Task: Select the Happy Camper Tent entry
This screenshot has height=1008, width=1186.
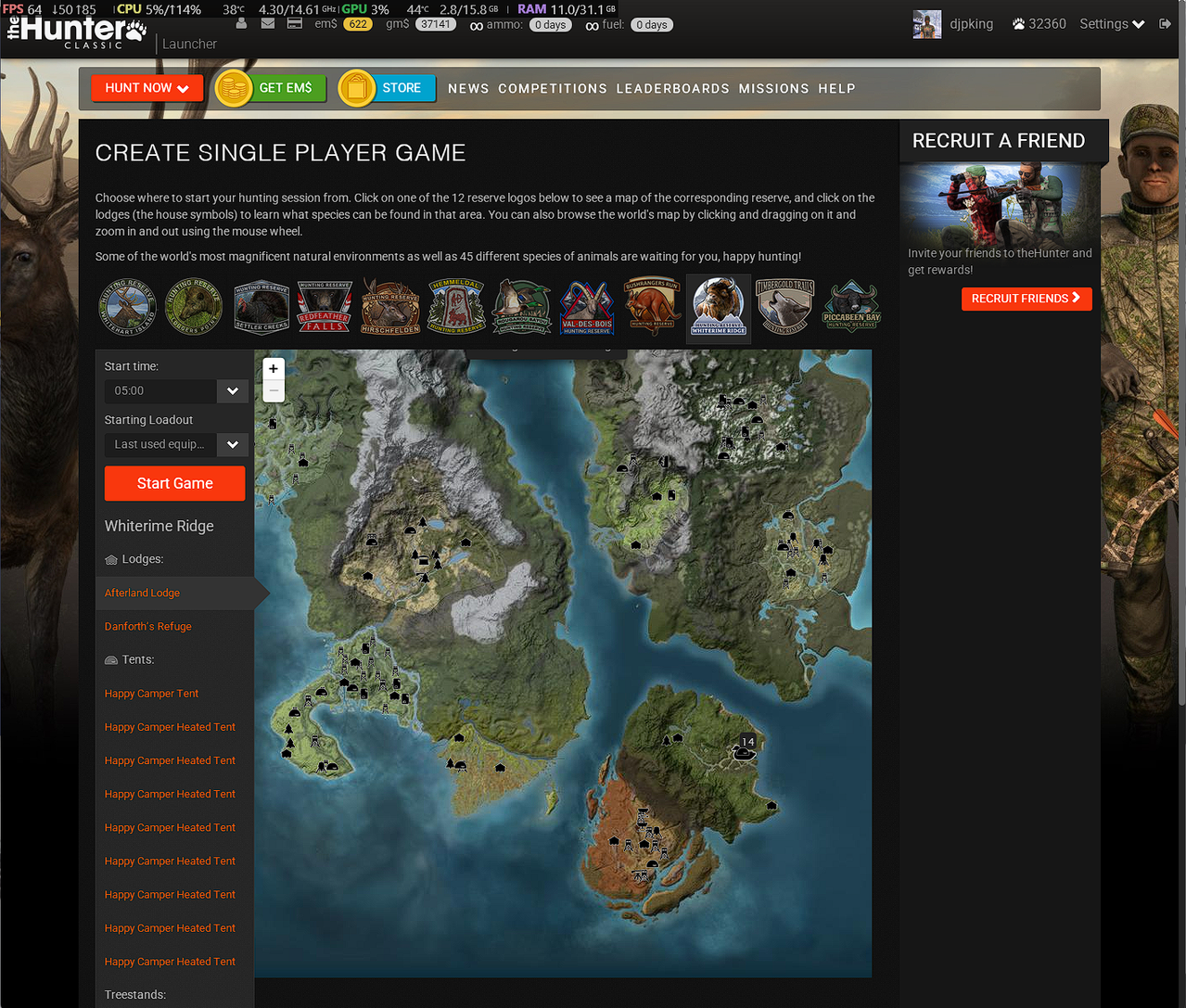Action: [151, 694]
